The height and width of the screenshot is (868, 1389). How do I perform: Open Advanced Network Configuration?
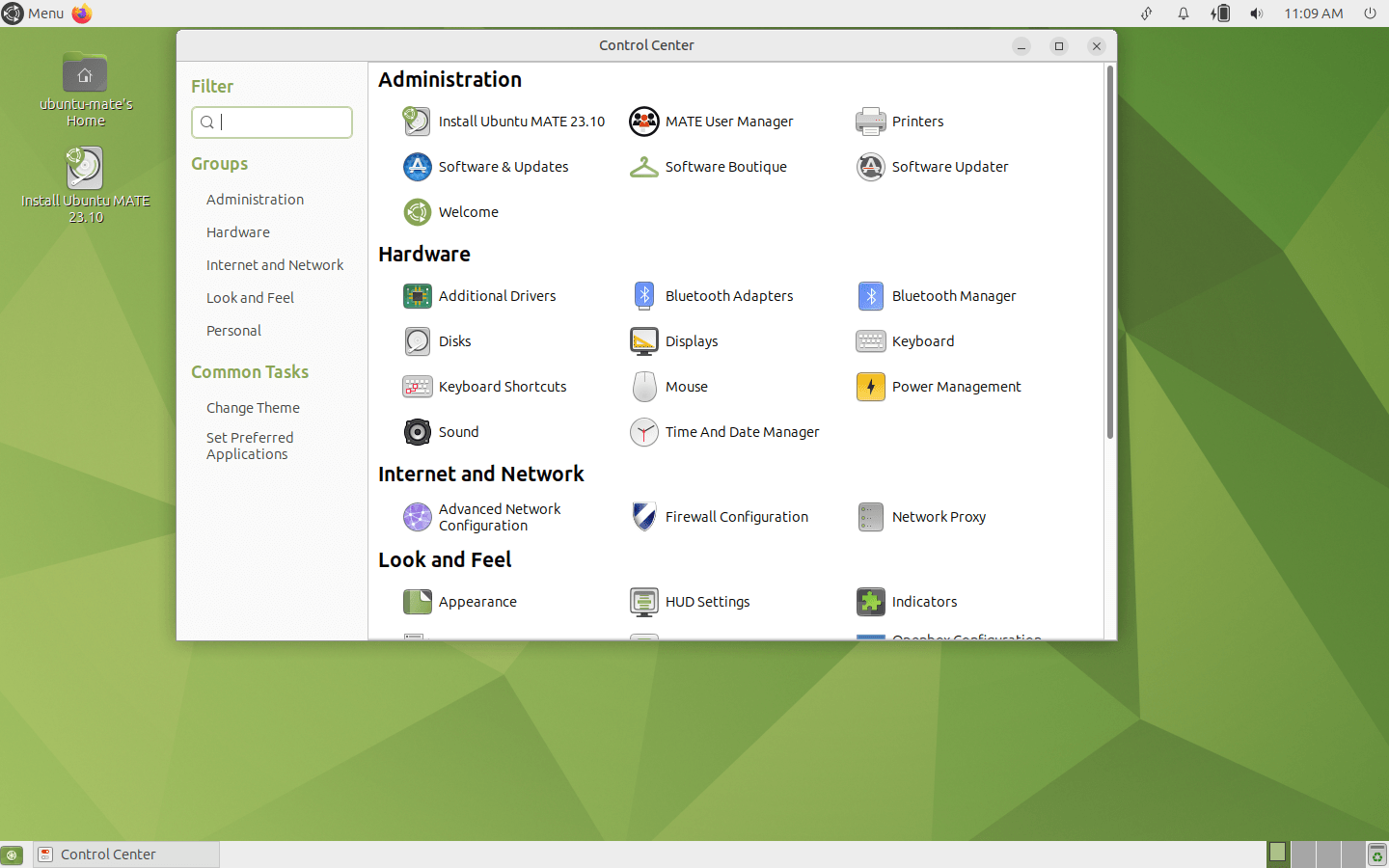[x=481, y=517]
